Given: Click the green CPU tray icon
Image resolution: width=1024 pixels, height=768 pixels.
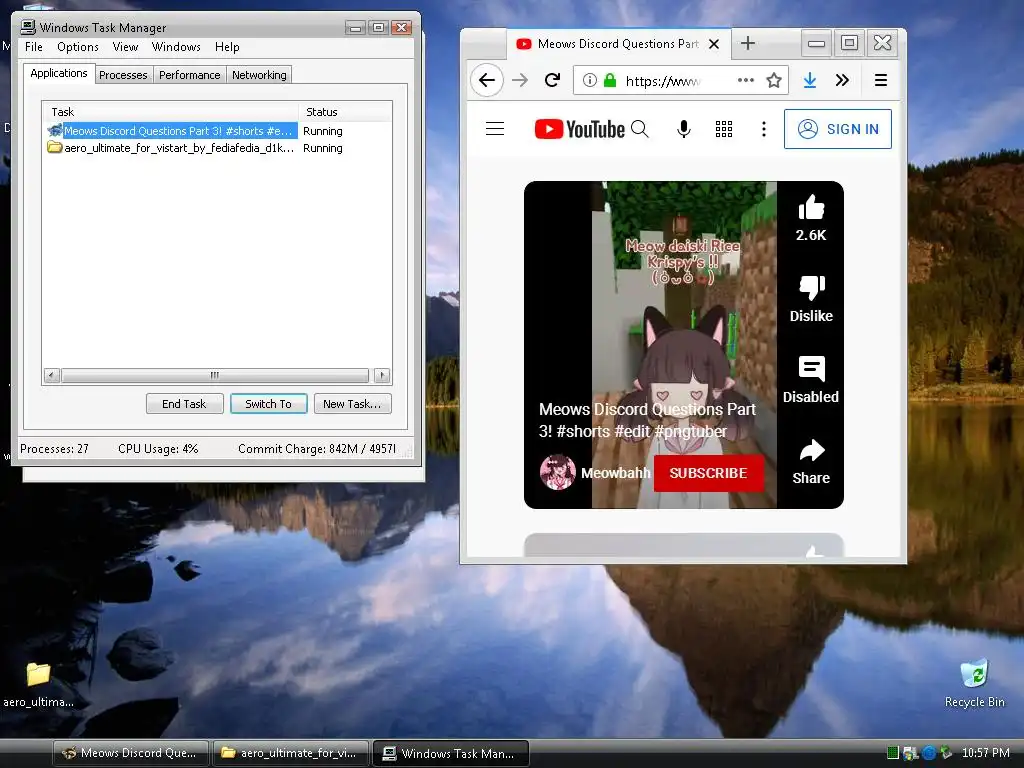Looking at the screenshot, I should pyautogui.click(x=893, y=753).
